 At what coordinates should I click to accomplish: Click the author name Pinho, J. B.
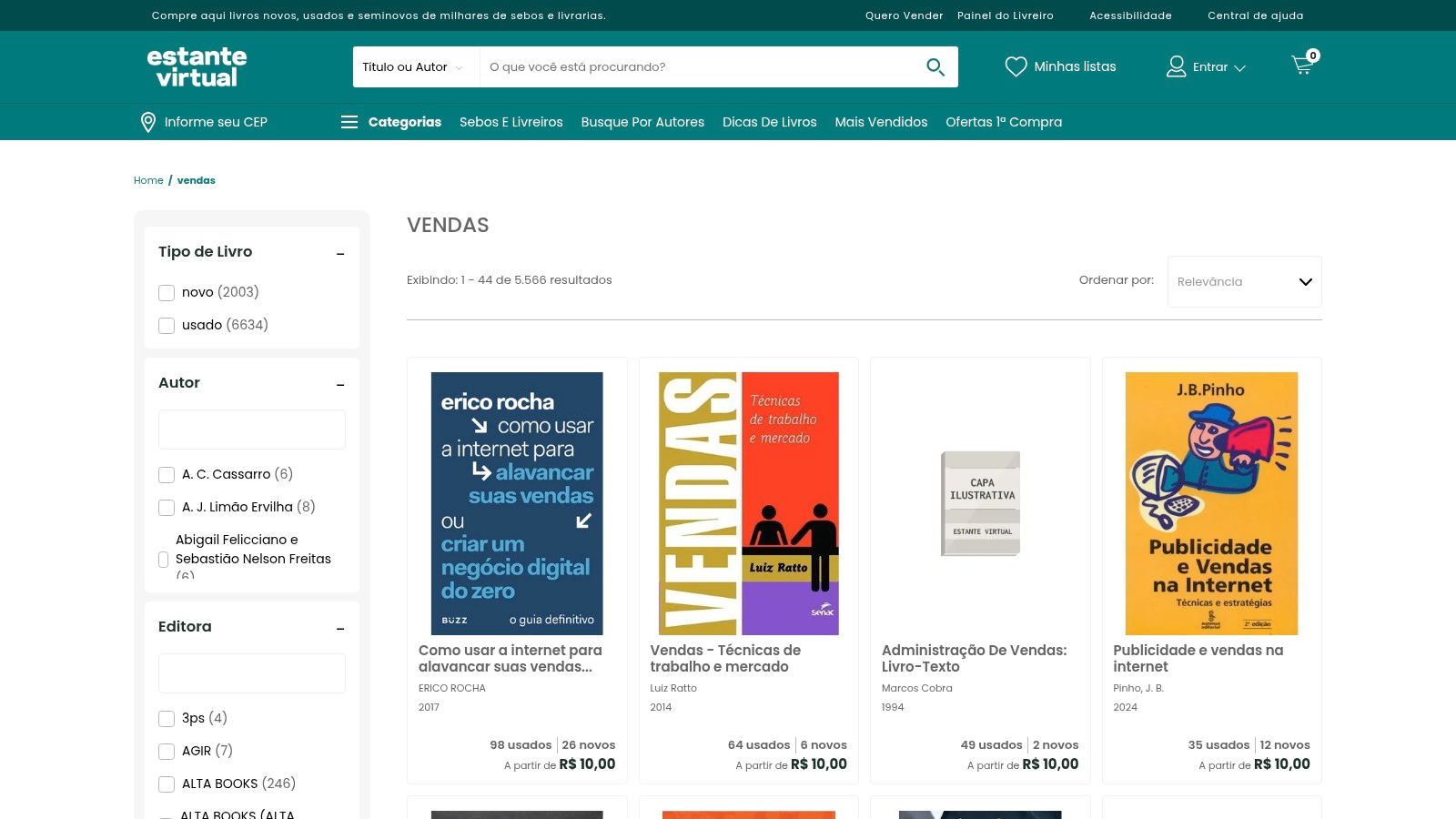click(1138, 688)
